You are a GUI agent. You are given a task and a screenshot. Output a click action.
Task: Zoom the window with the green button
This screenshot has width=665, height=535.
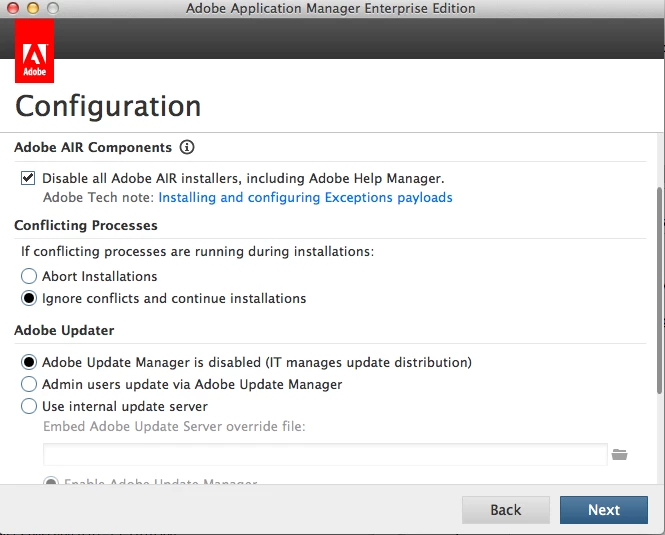tap(51, 8)
